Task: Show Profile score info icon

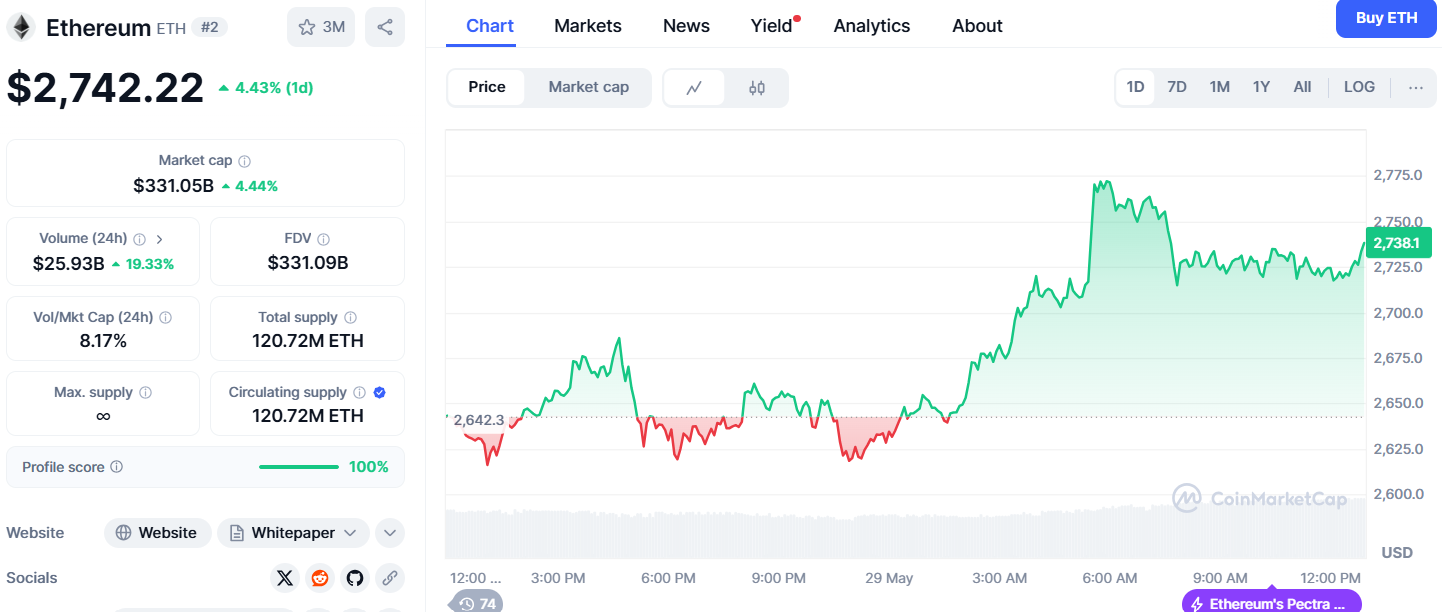Action: tap(117, 467)
